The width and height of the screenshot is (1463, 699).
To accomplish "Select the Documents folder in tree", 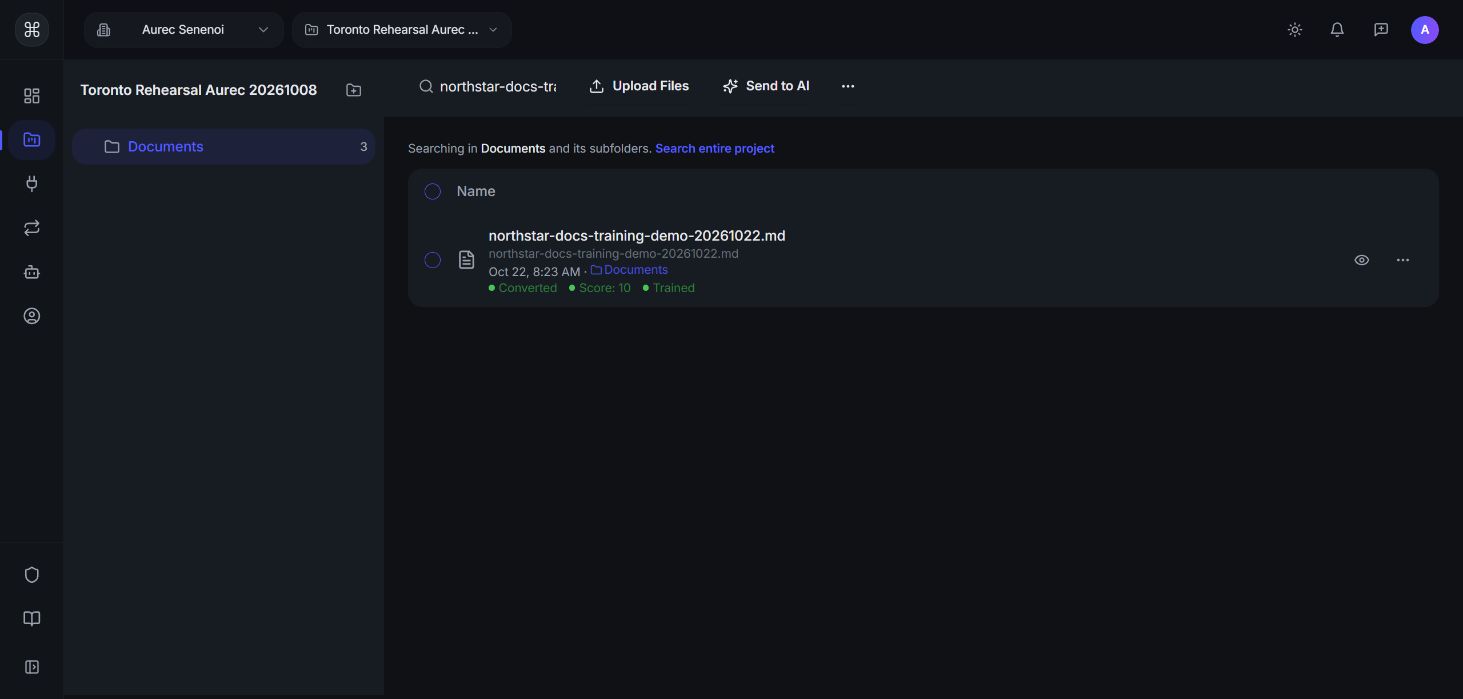I will click(x=224, y=147).
